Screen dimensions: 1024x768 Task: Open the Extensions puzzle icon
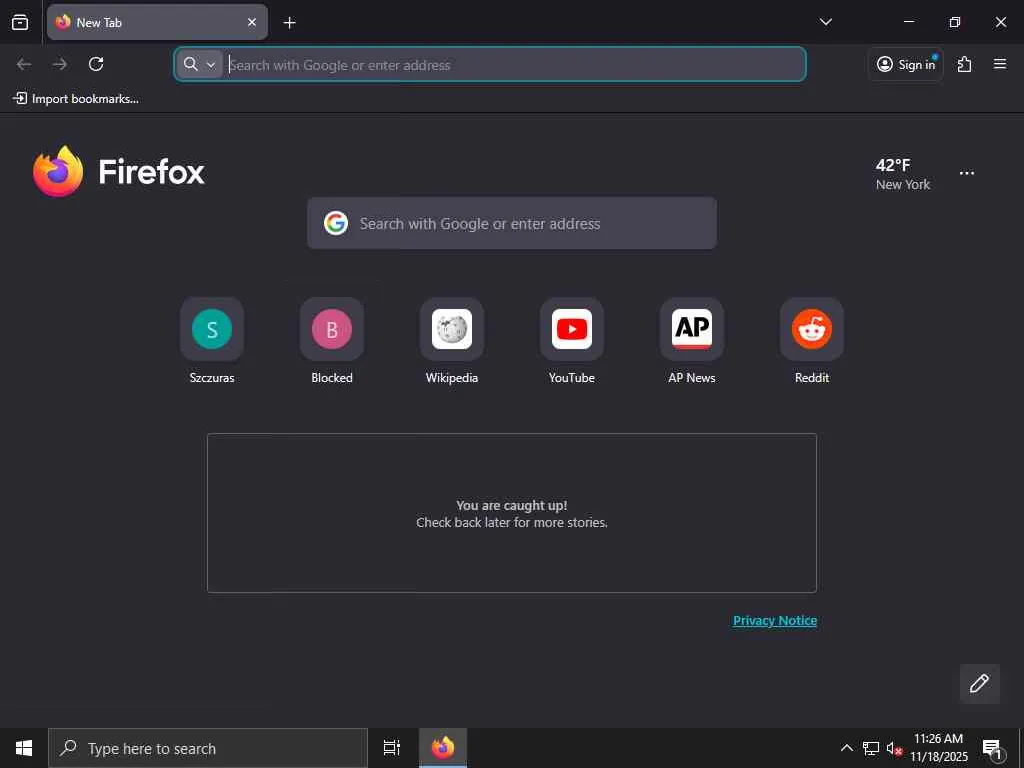pos(964,64)
